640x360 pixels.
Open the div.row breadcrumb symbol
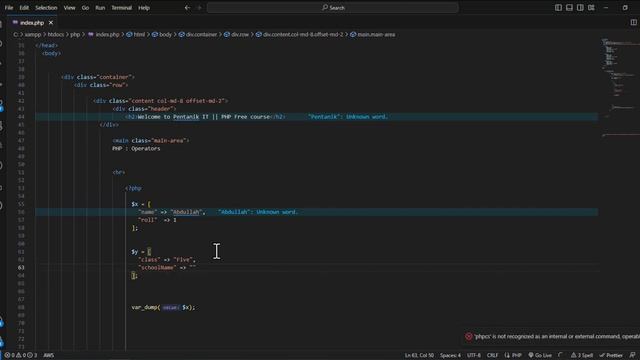(236, 35)
